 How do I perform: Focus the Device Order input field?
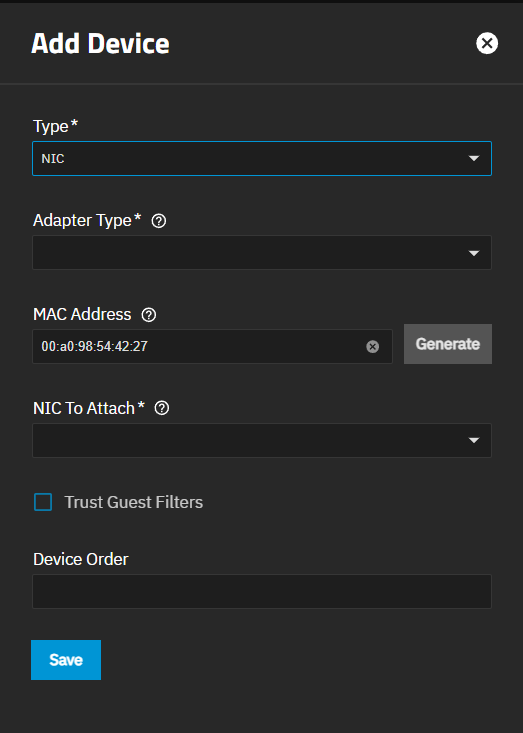[x=262, y=591]
